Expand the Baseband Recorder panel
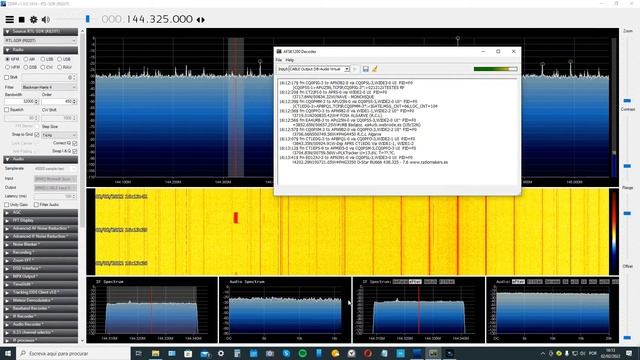 click(40, 309)
